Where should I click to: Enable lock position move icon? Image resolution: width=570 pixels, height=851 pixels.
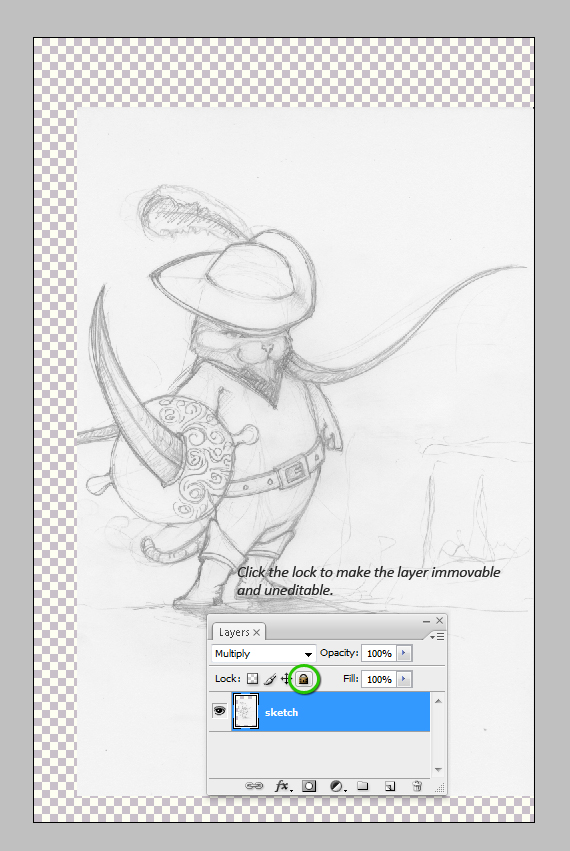point(286,679)
